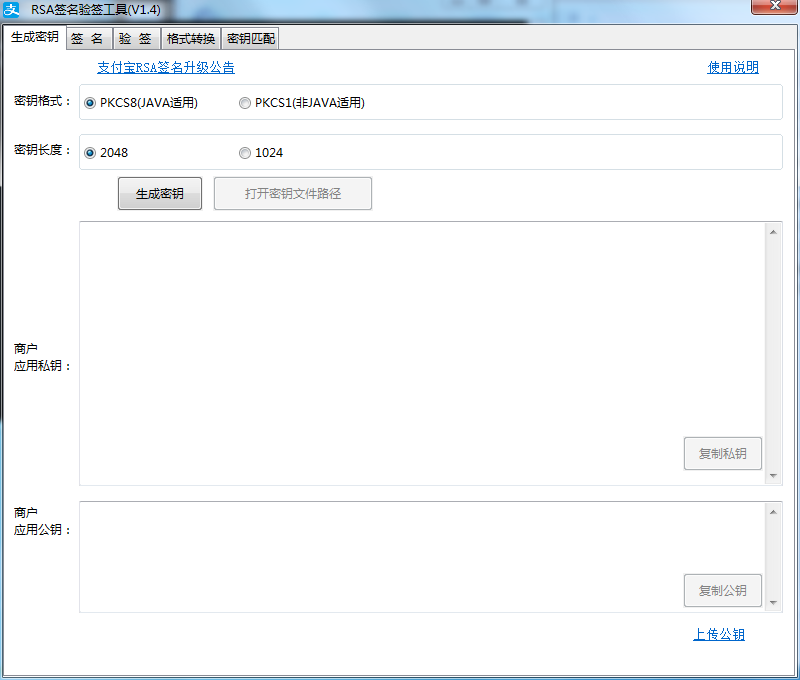
Task: Choose 2048 key length
Action: click(x=90, y=153)
